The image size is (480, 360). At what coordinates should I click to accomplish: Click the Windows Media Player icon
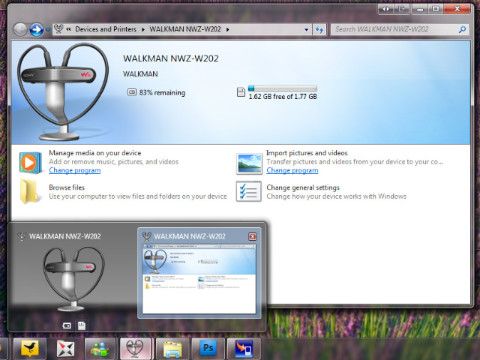pyautogui.click(x=30, y=162)
